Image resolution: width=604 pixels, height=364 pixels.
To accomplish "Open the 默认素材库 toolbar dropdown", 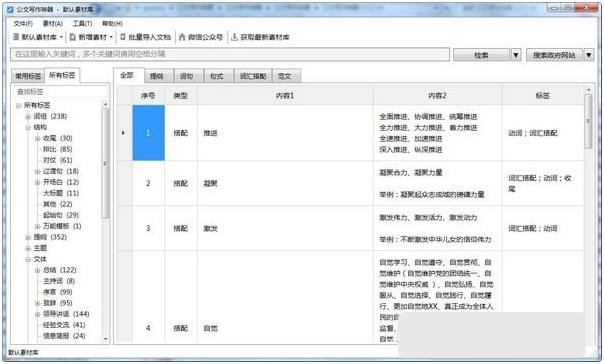I will pyautogui.click(x=38, y=37).
